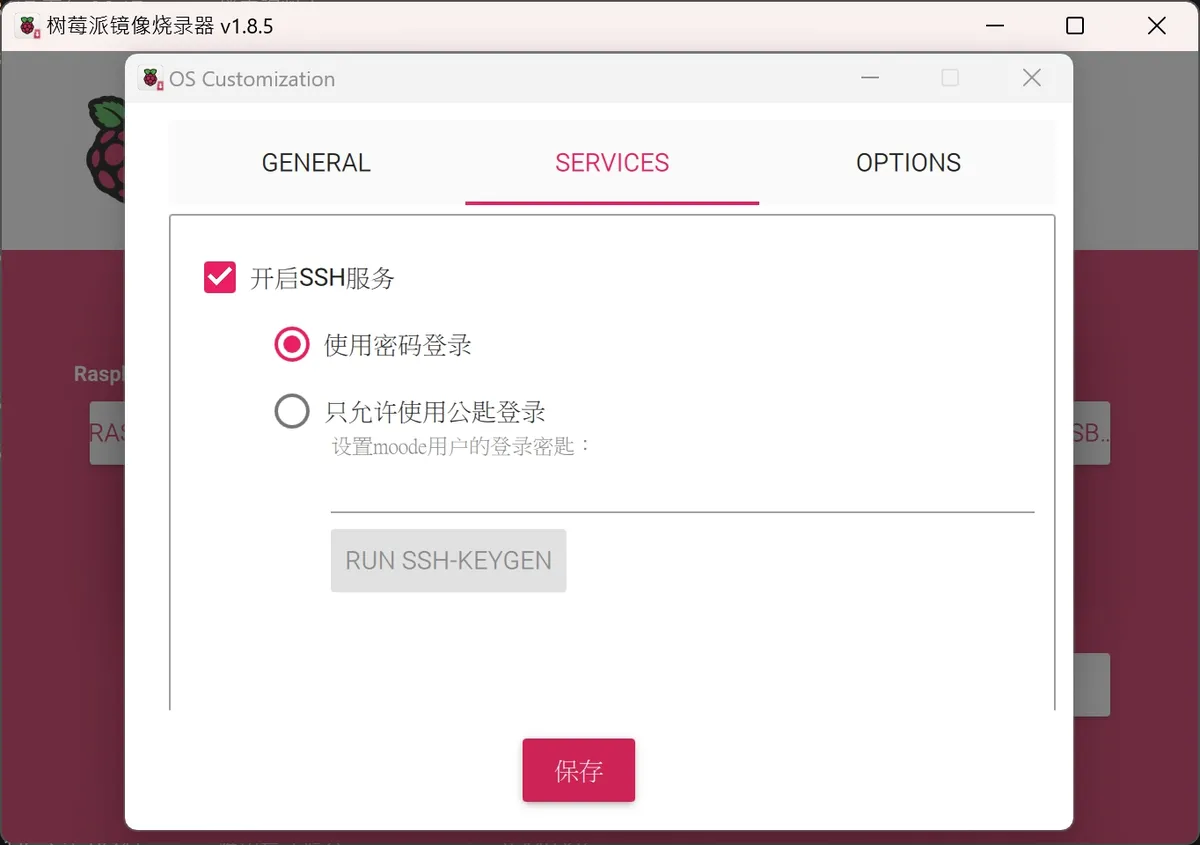Open the OPTIONS tab
The width and height of the screenshot is (1200, 845).
908,163
